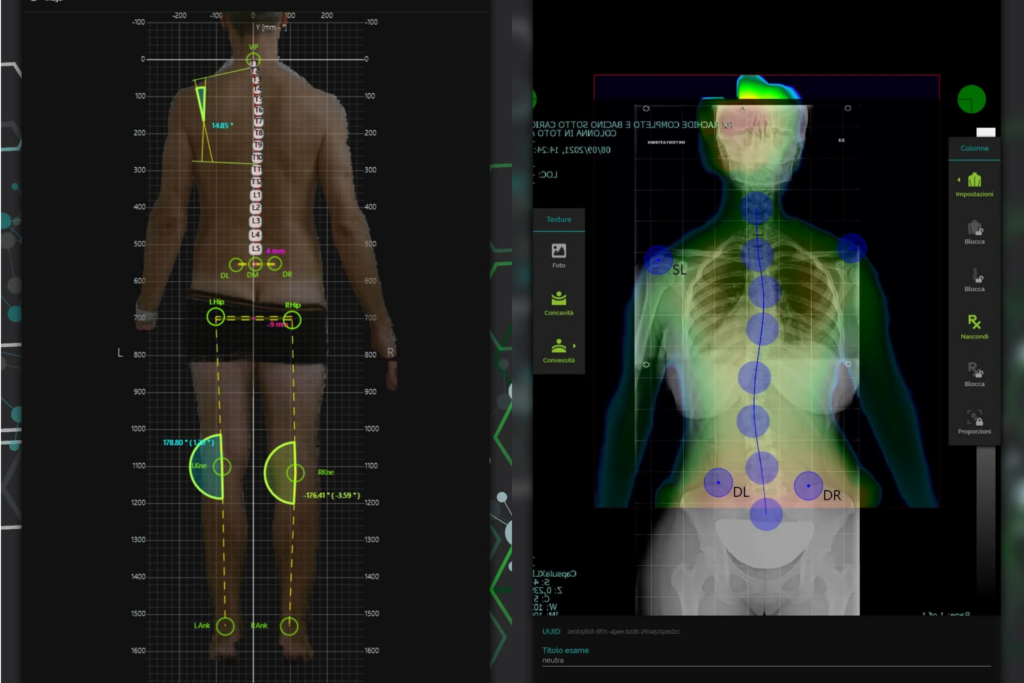The image size is (1024, 683).
Task: Open the Texture panel header
Action: point(559,219)
